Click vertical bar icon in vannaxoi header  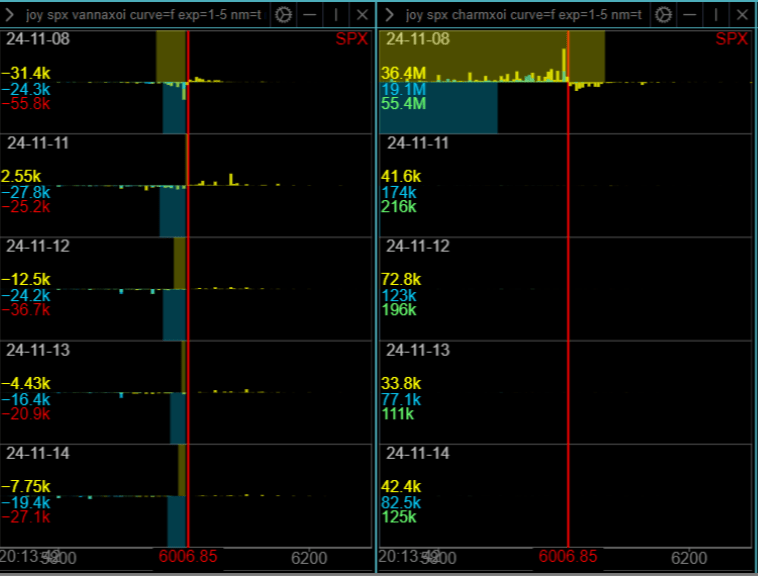pyautogui.click(x=336, y=15)
